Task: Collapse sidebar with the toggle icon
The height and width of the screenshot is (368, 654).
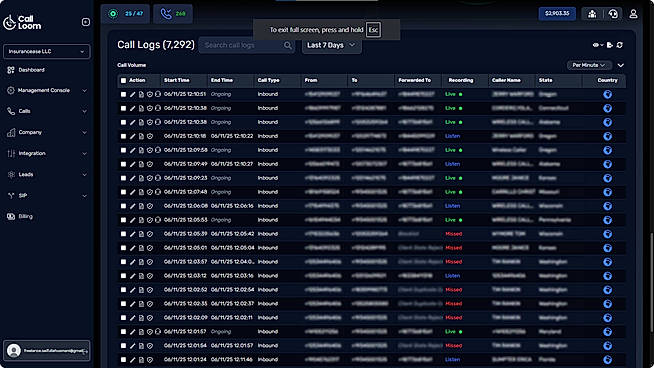Action: [86, 22]
